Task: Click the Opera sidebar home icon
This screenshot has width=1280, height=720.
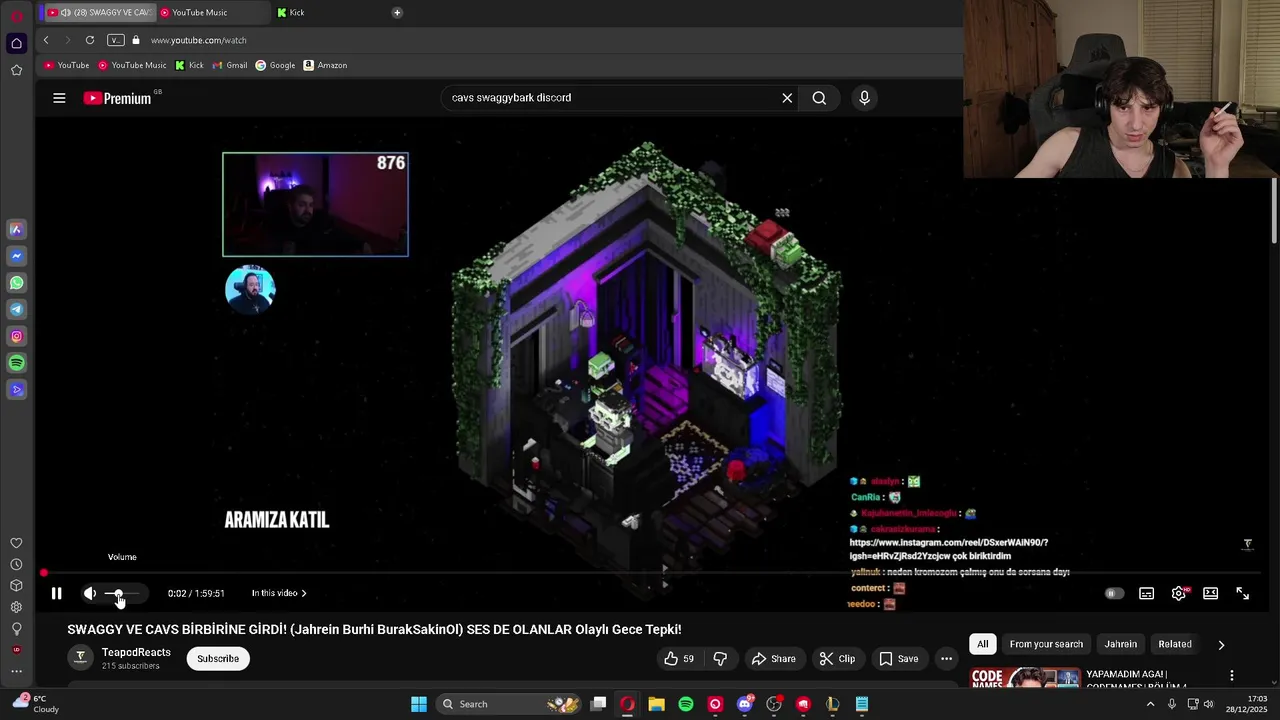Action: (x=16, y=43)
